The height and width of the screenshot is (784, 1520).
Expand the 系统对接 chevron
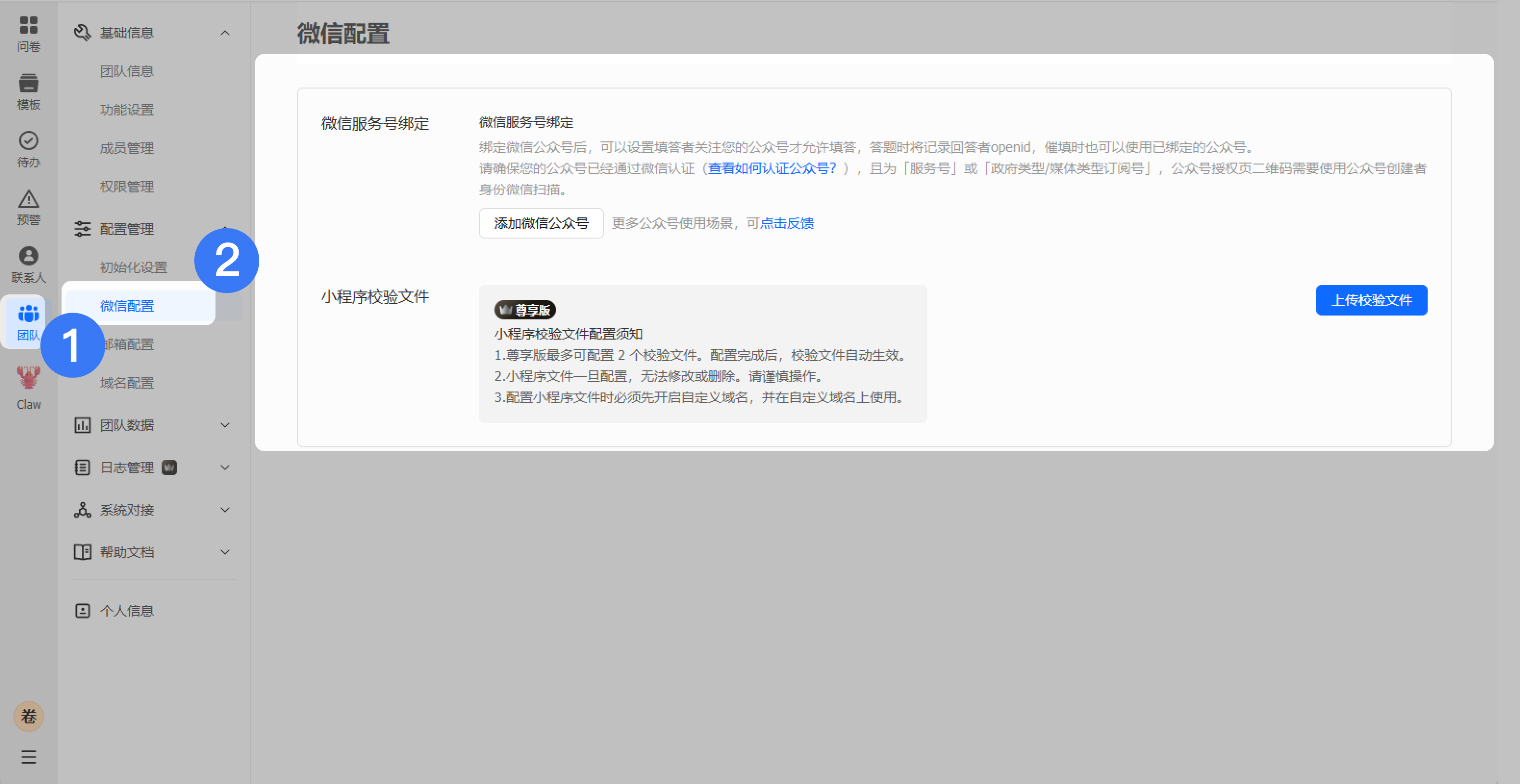(225, 510)
